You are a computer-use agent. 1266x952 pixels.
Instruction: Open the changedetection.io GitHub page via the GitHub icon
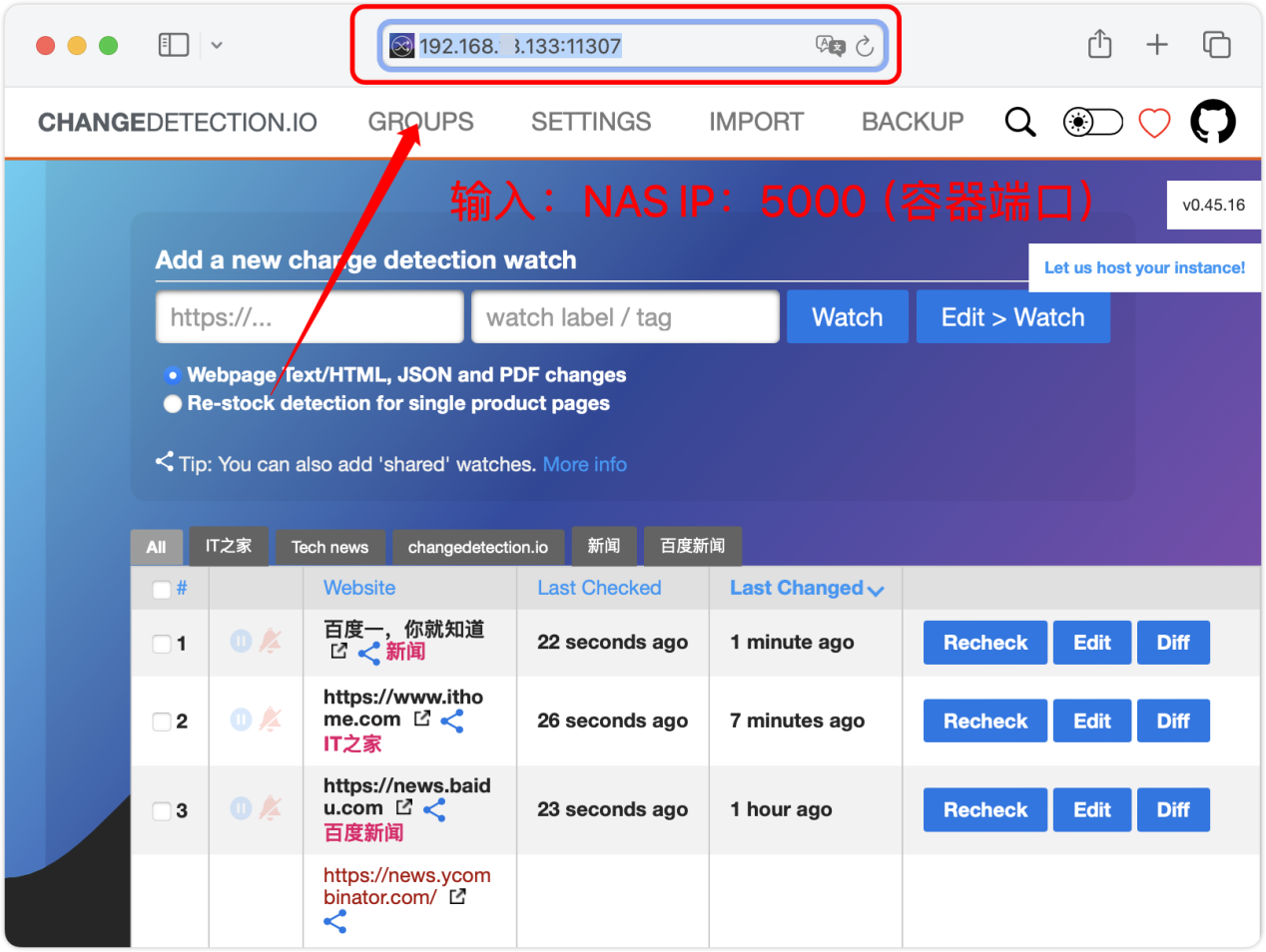pyautogui.click(x=1213, y=122)
